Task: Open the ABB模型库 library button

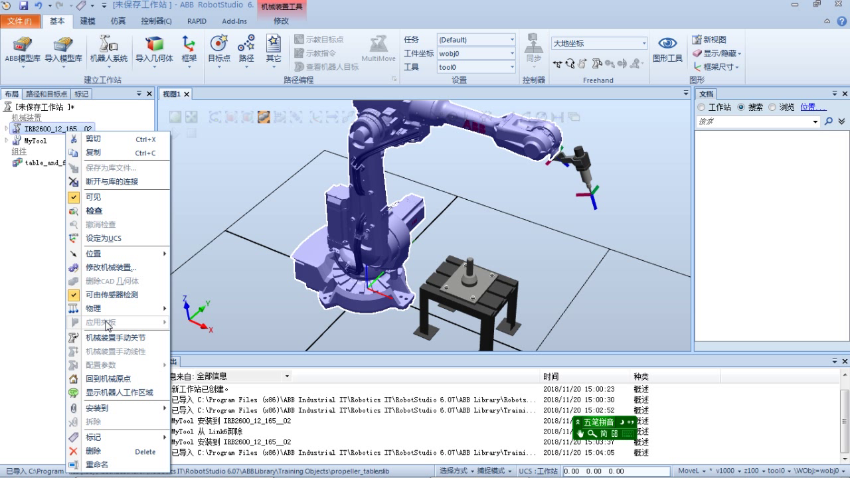Action: (22, 49)
